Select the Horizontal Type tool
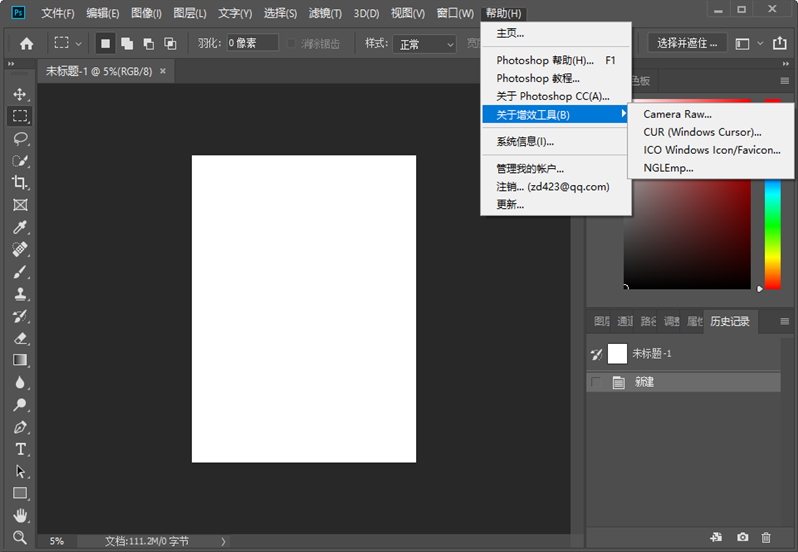The image size is (798, 552). click(x=20, y=449)
